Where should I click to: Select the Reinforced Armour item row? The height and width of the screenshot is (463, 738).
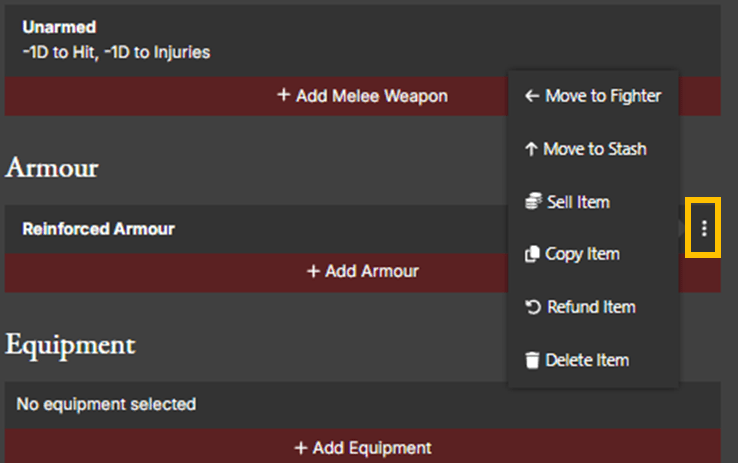[x=99, y=229]
